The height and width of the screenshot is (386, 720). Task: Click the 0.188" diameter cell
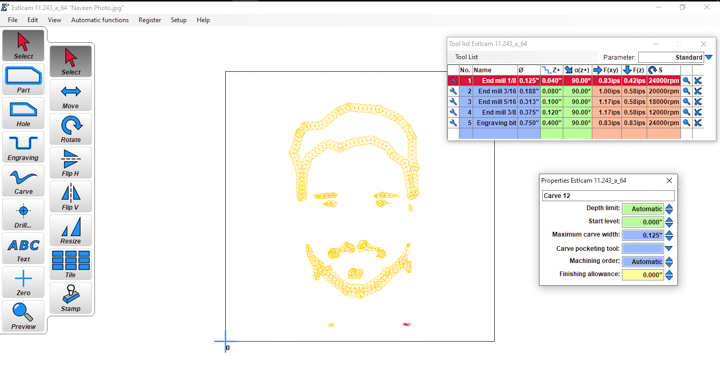coord(529,91)
